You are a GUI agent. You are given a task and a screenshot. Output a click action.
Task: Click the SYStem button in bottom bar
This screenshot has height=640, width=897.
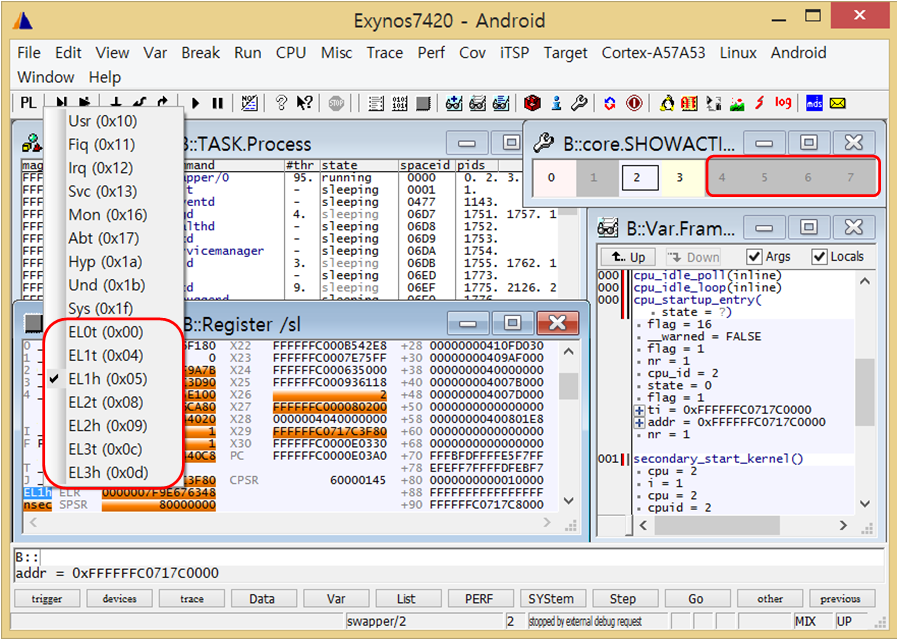551,599
